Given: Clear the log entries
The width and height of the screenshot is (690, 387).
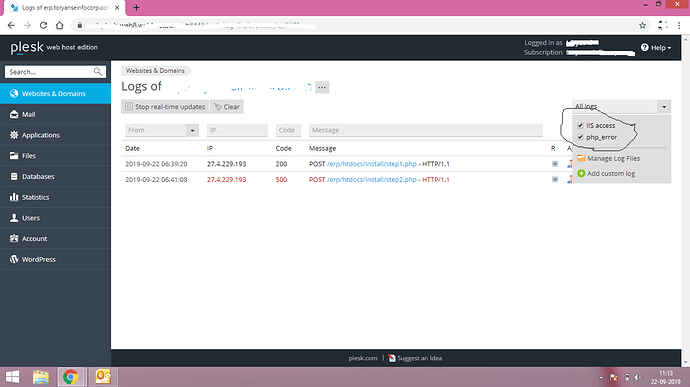Looking at the screenshot, I should (227, 107).
